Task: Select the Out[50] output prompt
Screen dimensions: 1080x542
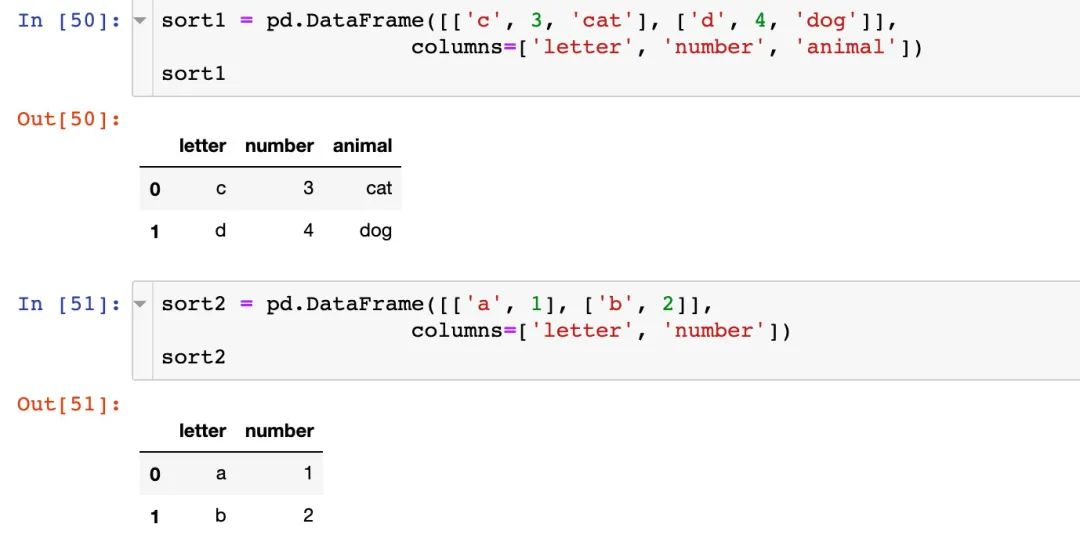Action: coord(69,119)
